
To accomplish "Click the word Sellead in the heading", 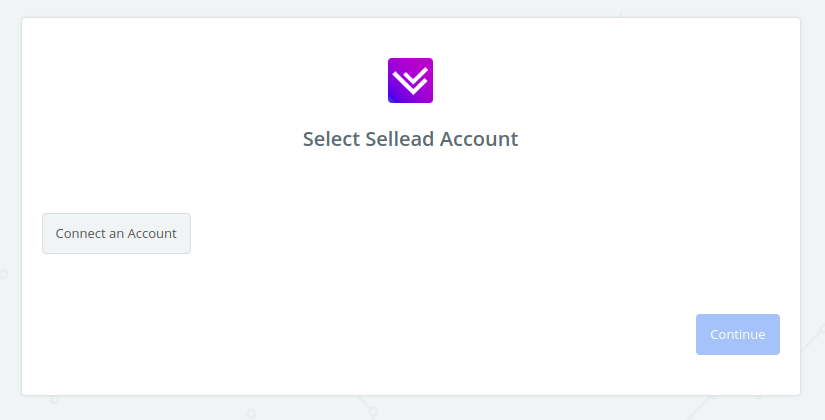I will (x=400, y=139).
